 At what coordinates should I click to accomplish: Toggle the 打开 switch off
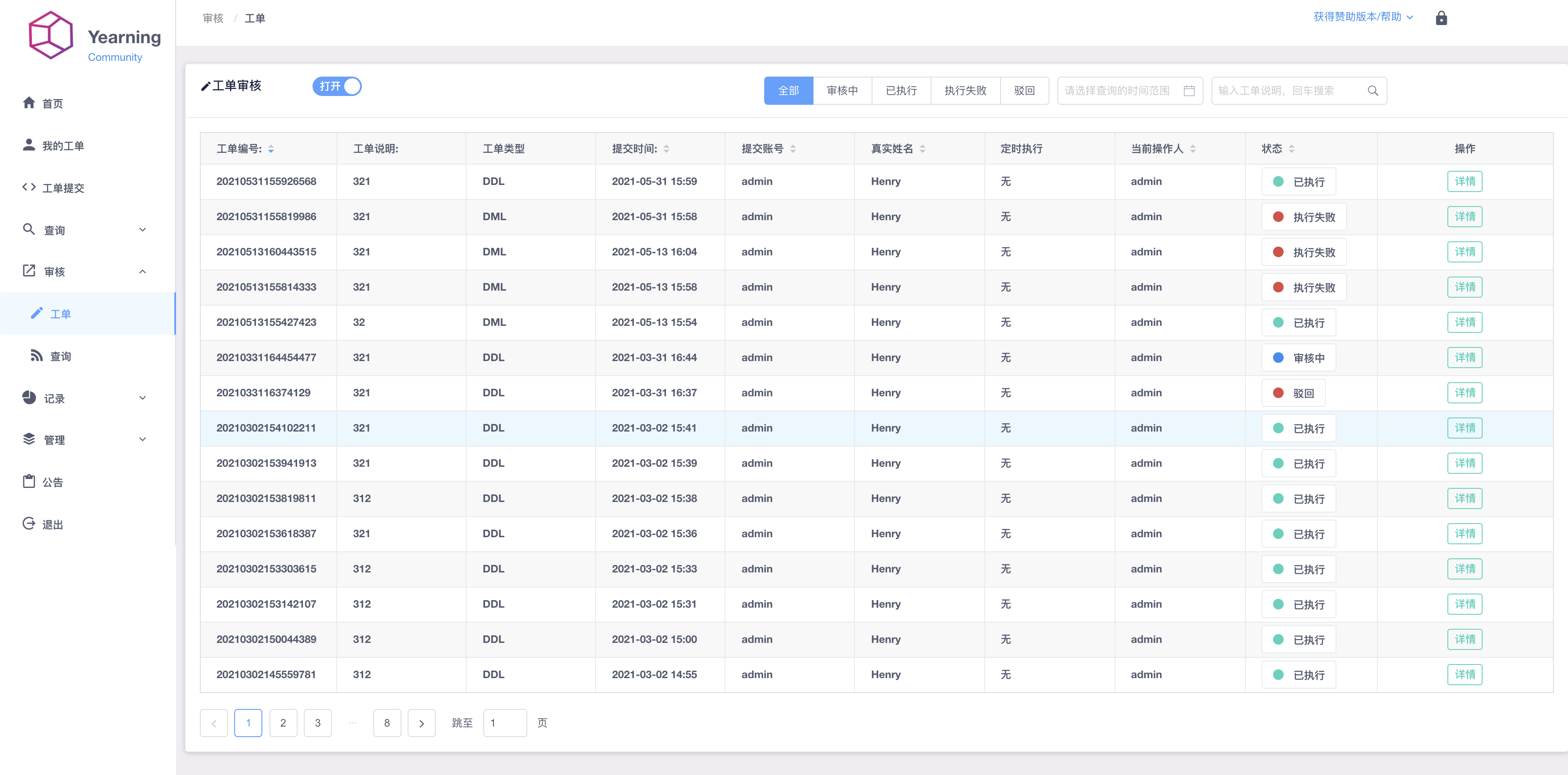337,86
